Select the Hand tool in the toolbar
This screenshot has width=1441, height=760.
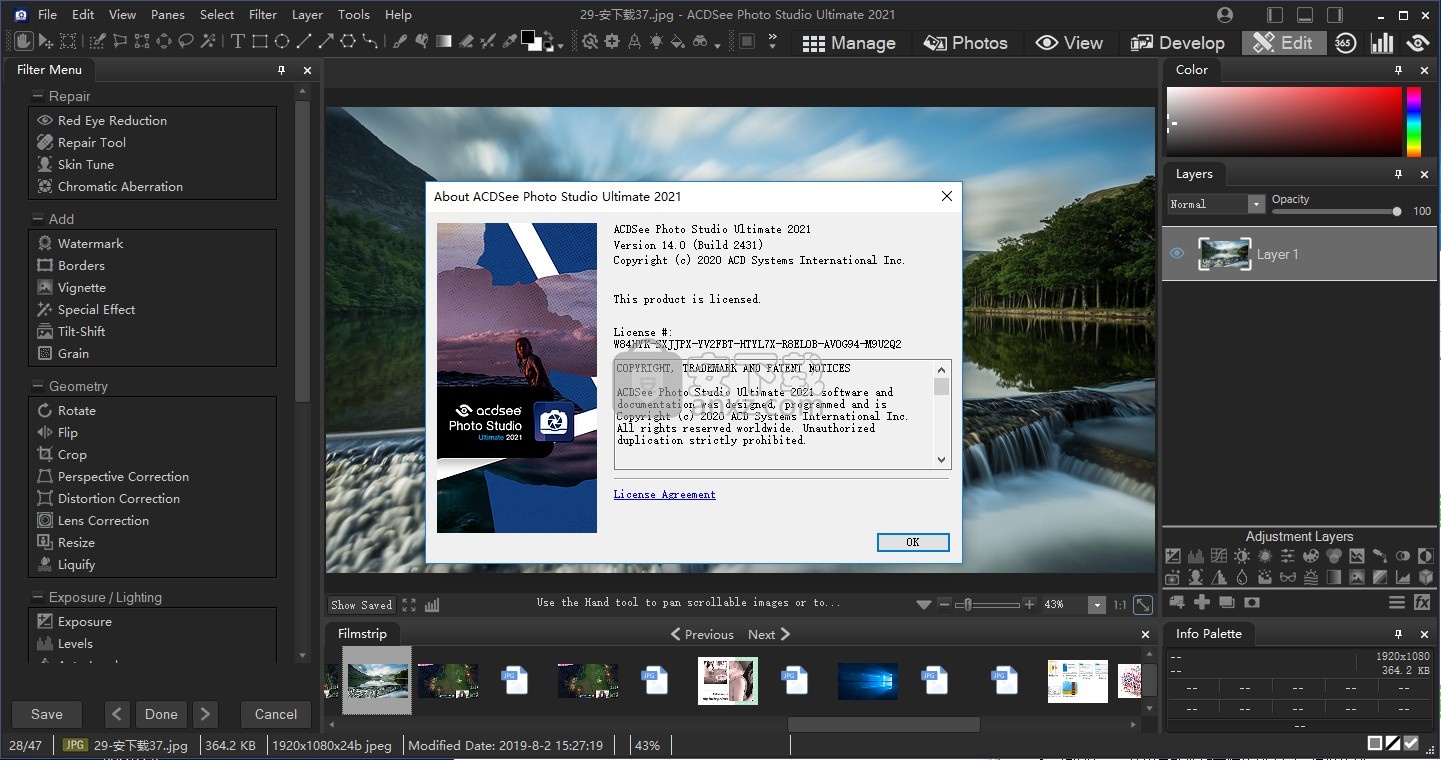[x=22, y=42]
